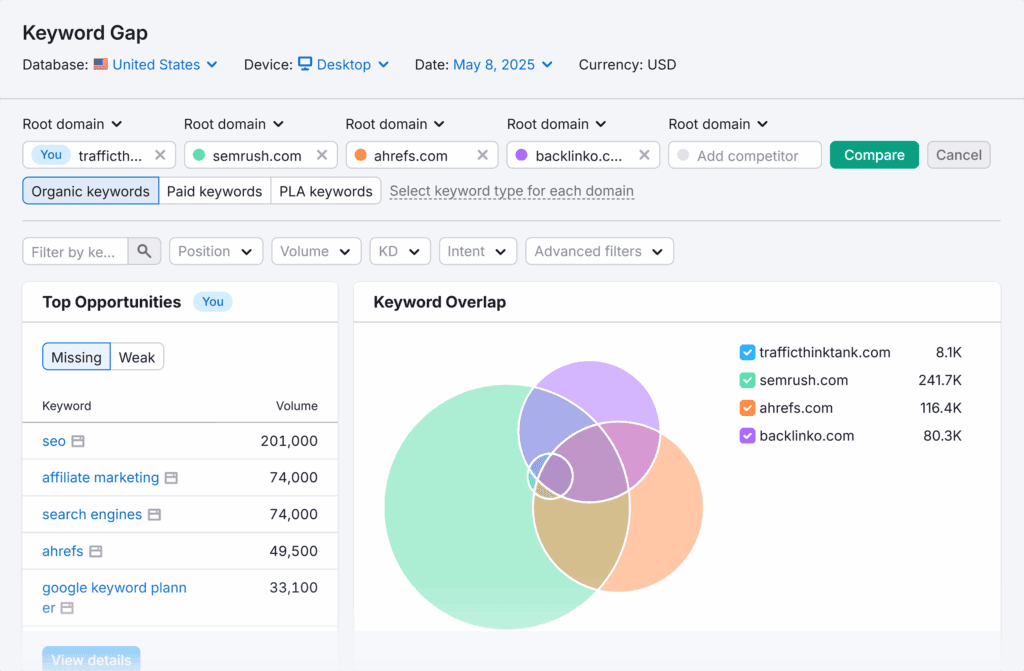Click SERP icon next to search engines
1024x671 pixels.
coord(154,515)
